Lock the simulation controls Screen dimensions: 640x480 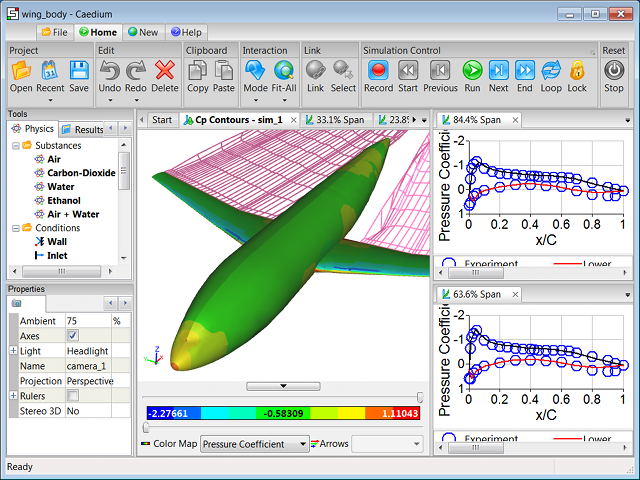(577, 76)
